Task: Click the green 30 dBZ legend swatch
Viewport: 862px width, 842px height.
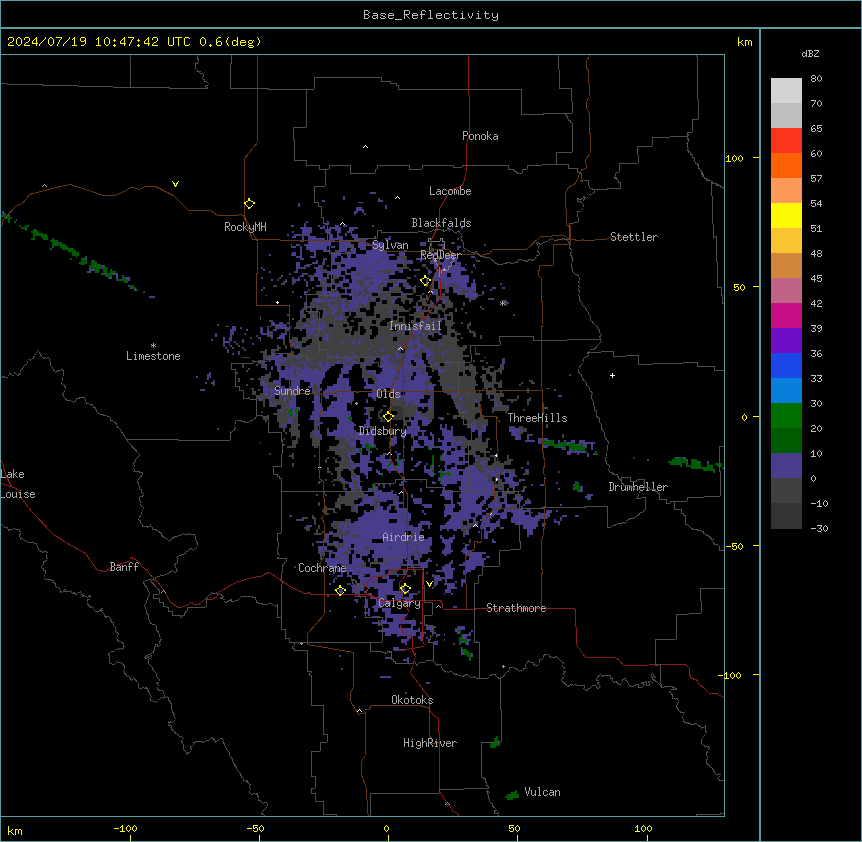Action: pos(786,416)
